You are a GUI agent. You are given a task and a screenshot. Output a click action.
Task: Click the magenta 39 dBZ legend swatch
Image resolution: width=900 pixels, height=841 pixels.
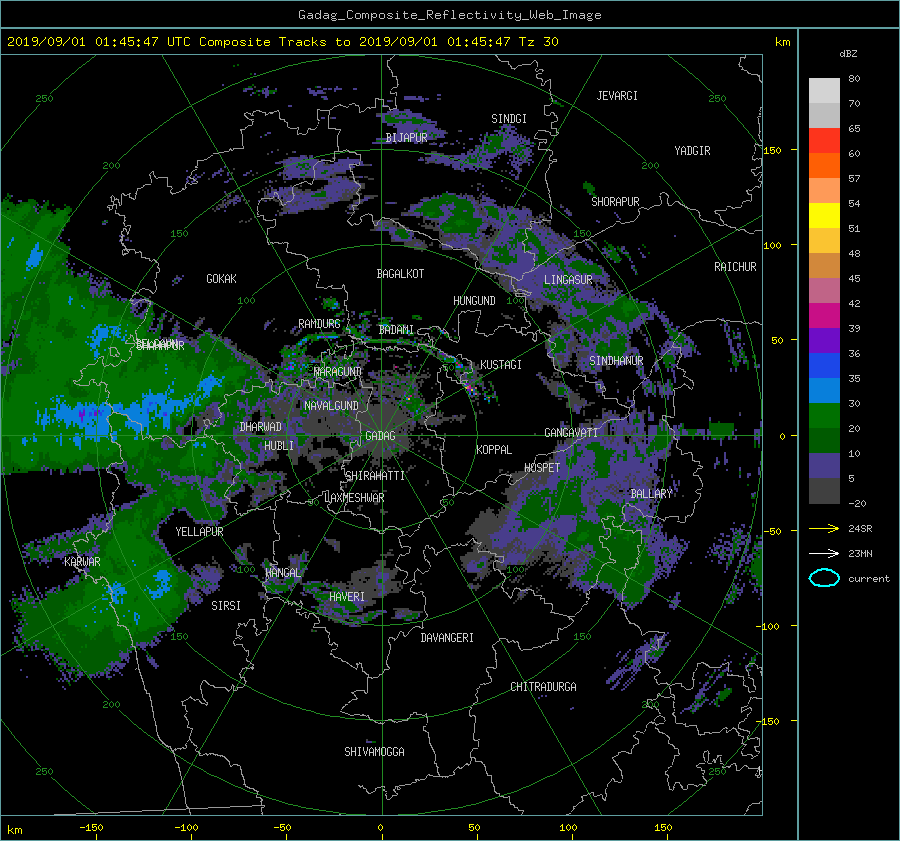824,315
